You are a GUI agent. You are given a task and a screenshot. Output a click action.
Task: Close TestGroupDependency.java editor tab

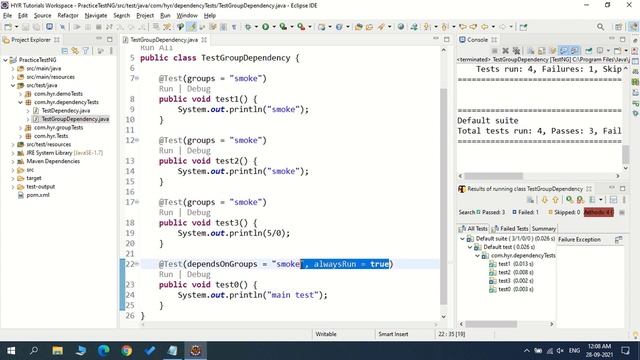click(204, 40)
